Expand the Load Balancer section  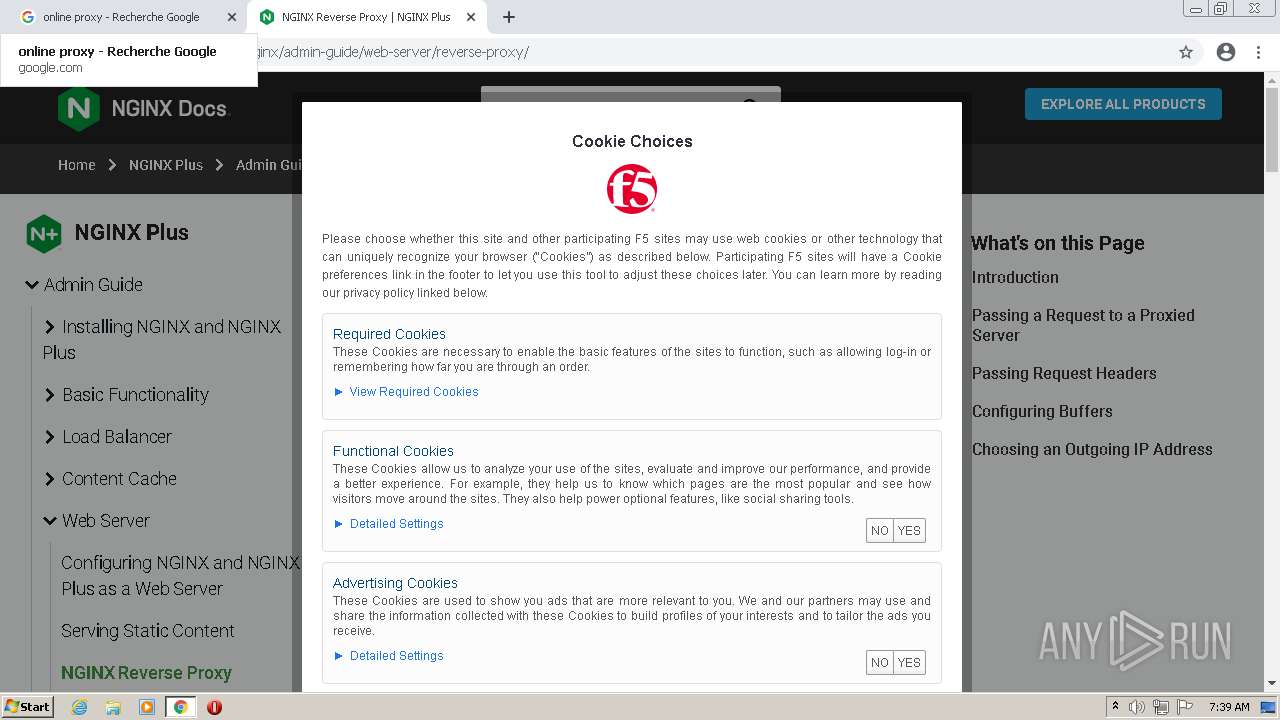(50, 437)
